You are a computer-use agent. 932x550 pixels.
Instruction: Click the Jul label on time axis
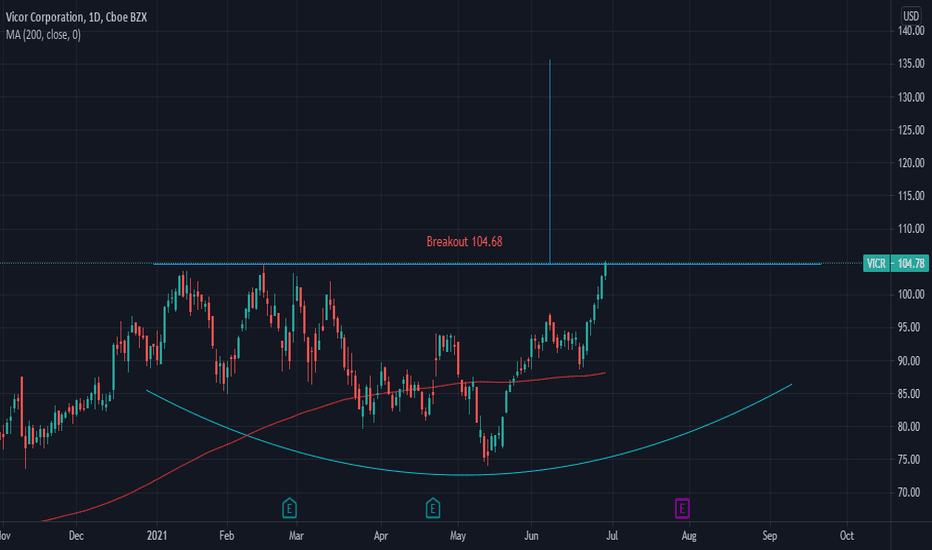tap(612, 536)
